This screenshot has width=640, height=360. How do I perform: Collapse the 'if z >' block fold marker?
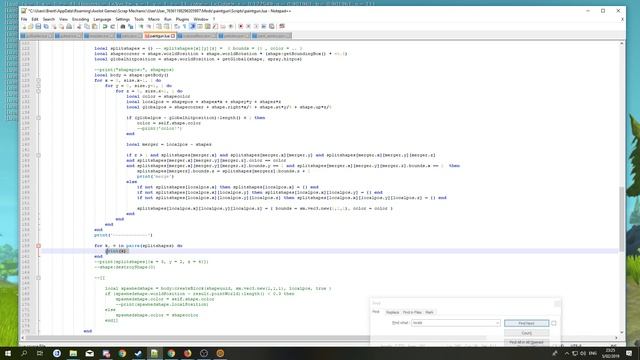(38, 155)
